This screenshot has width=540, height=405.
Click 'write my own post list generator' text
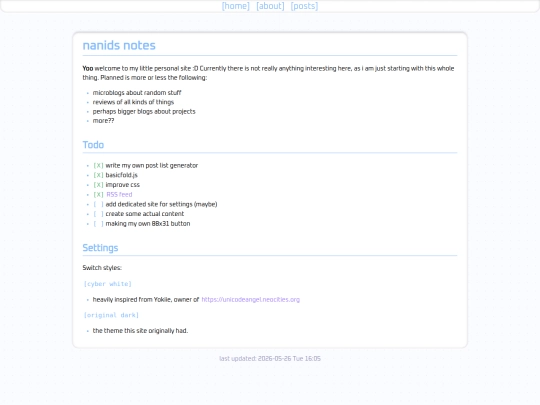[x=152, y=166]
